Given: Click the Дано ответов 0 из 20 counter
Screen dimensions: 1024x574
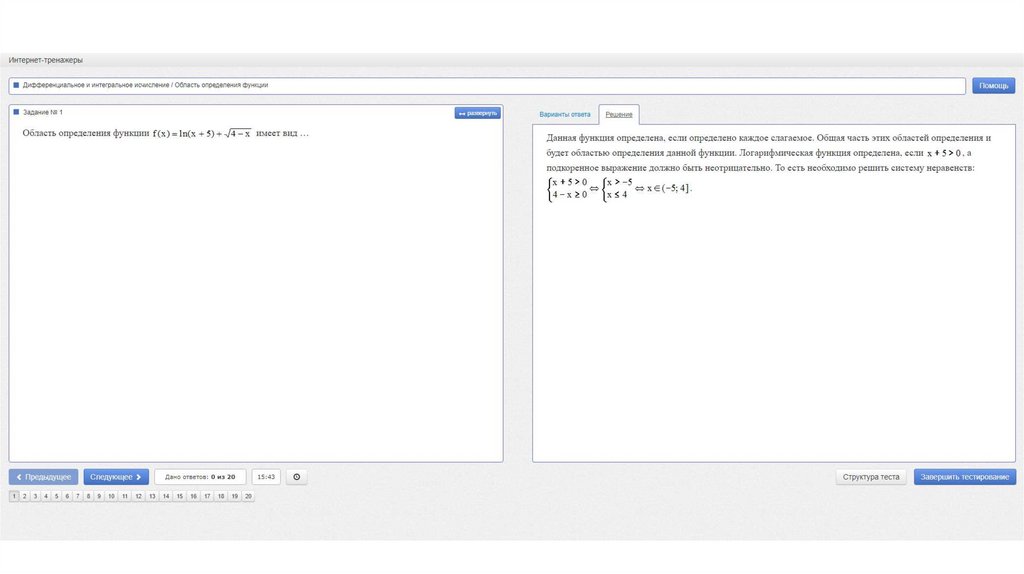Looking at the screenshot, I should pyautogui.click(x=200, y=477).
